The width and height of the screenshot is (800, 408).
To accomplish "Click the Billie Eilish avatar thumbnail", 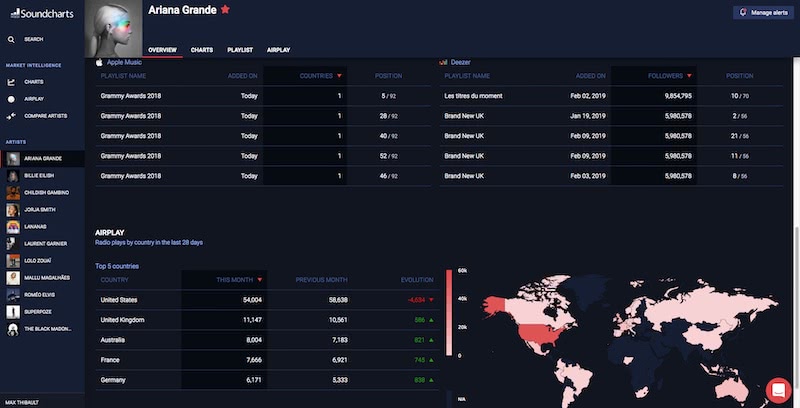I will pyautogui.click(x=12, y=176).
